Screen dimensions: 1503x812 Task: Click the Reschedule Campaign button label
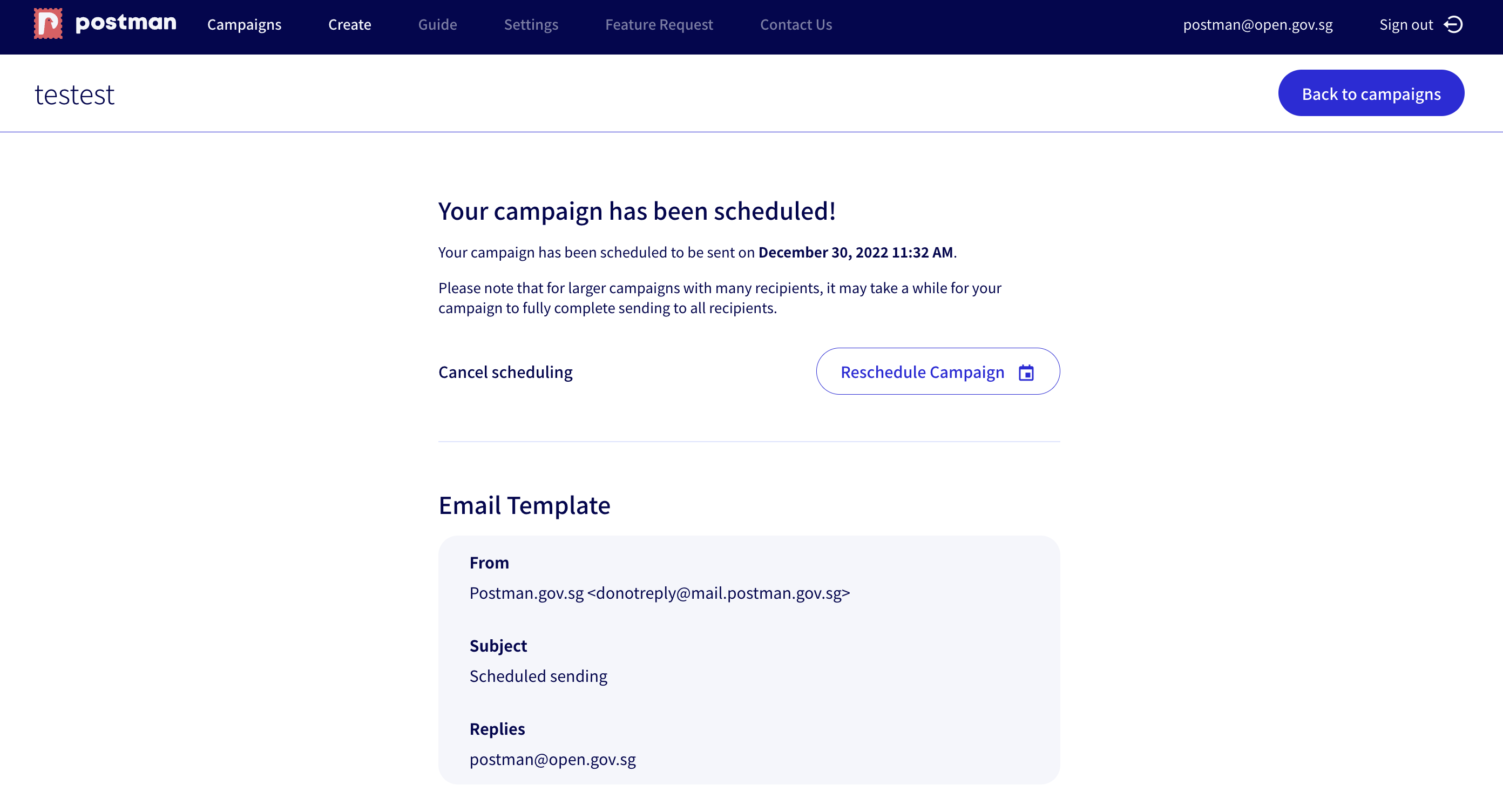922,372
